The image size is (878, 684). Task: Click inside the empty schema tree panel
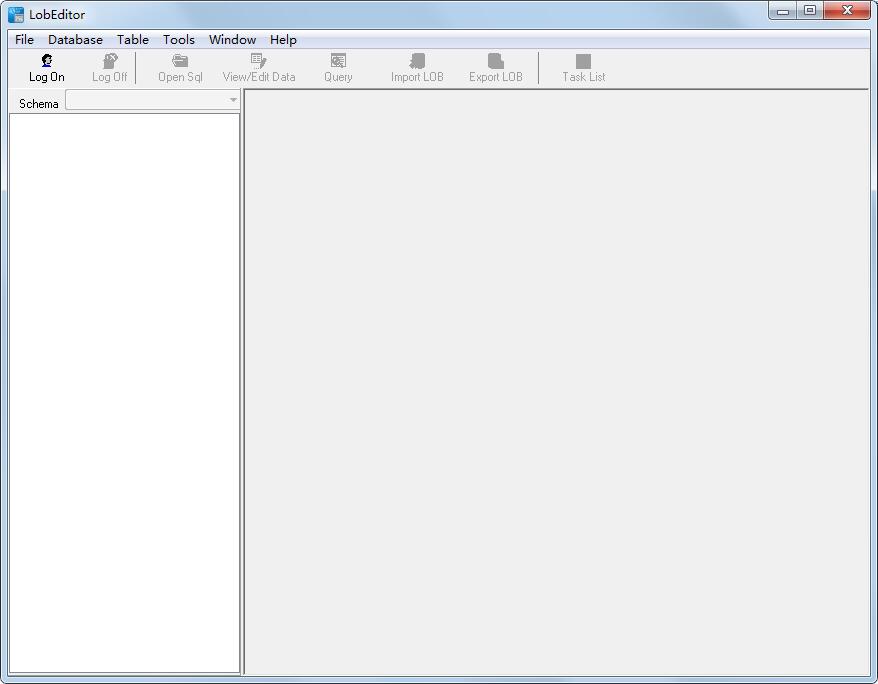point(124,390)
